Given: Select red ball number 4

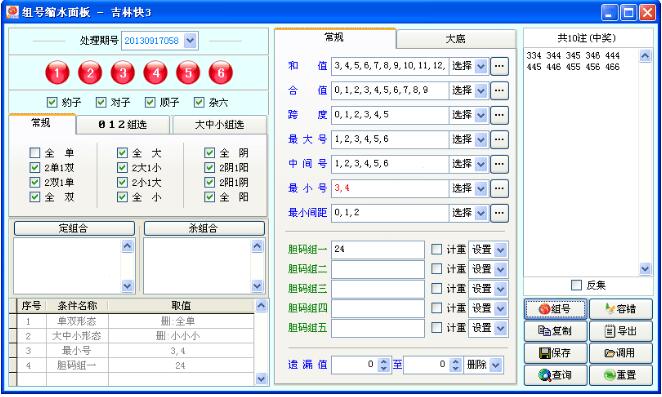Looking at the screenshot, I should coord(155,73).
